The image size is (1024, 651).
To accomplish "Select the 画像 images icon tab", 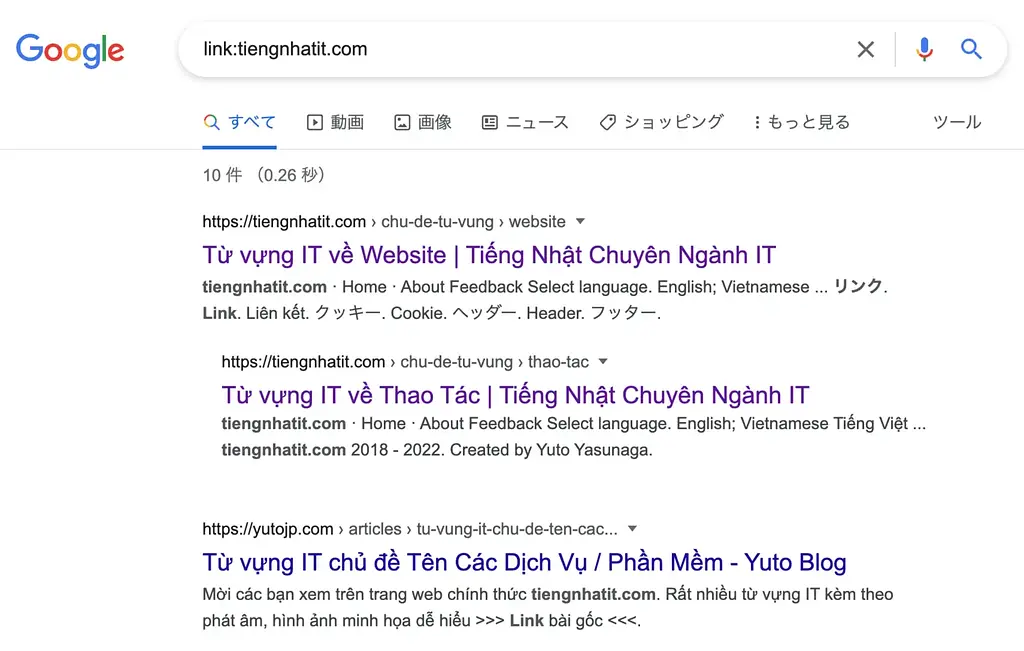I will click(x=404, y=121).
